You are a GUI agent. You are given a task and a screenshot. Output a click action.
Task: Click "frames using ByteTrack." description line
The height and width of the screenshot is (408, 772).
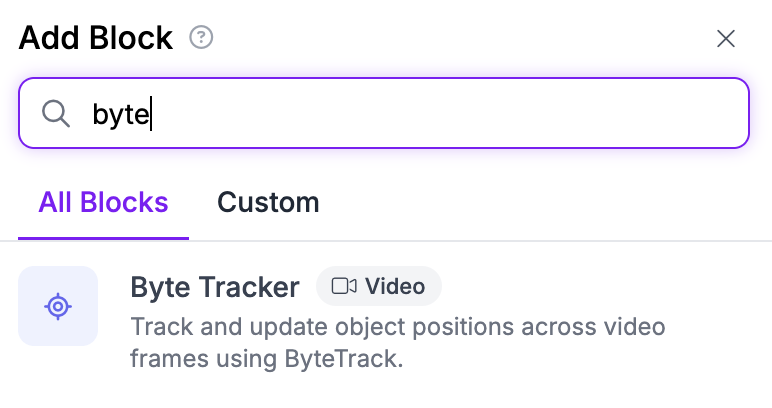(x=267, y=358)
